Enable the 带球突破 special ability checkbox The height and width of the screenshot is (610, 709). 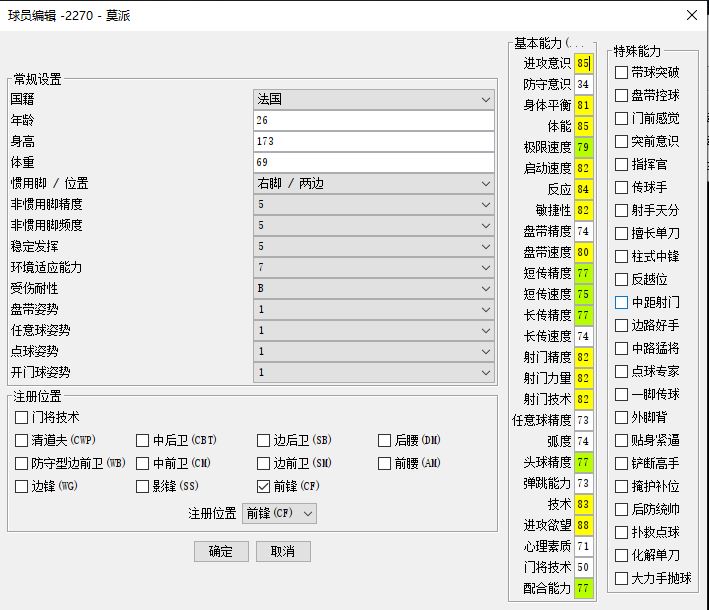point(622,72)
